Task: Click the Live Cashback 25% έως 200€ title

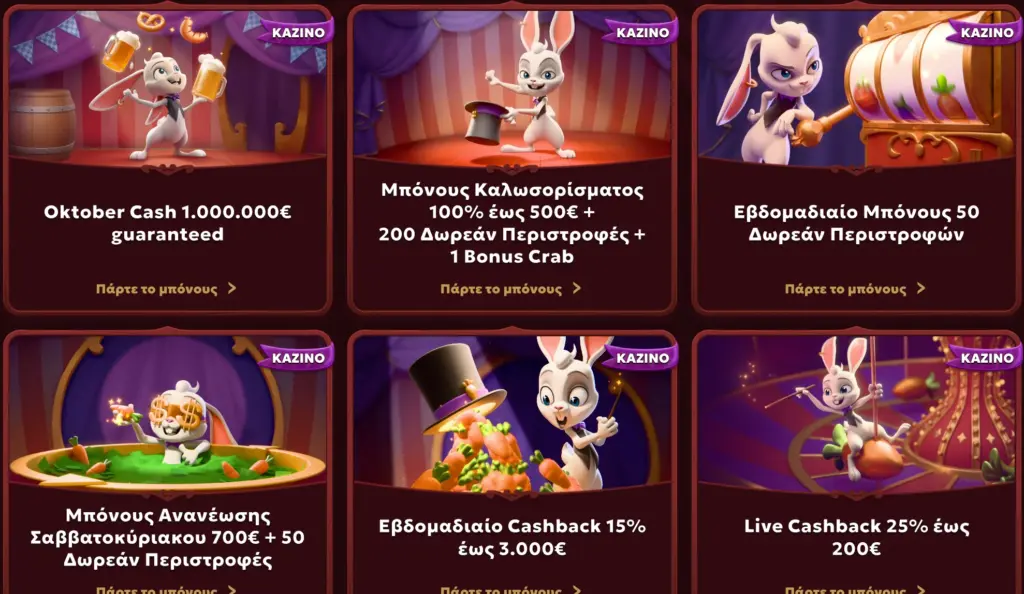Action: point(856,537)
